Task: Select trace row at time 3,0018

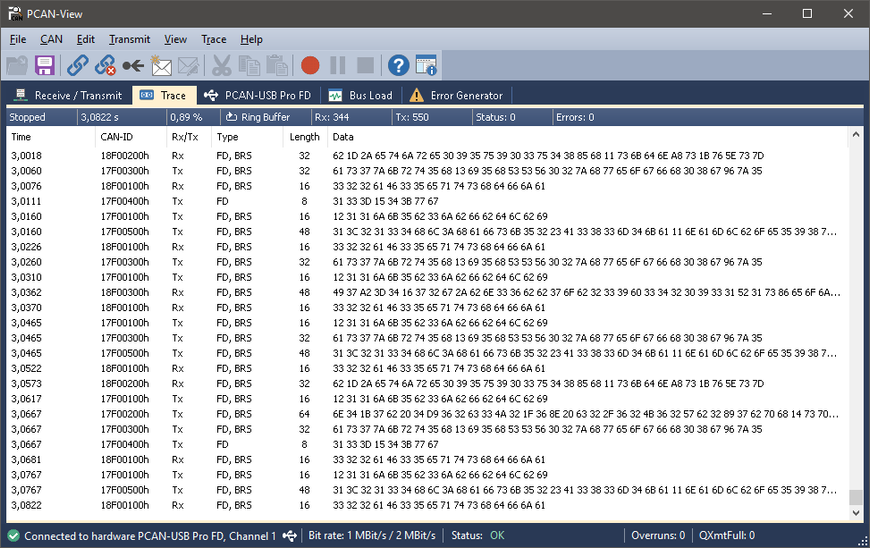Action: pyautogui.click(x=427, y=156)
